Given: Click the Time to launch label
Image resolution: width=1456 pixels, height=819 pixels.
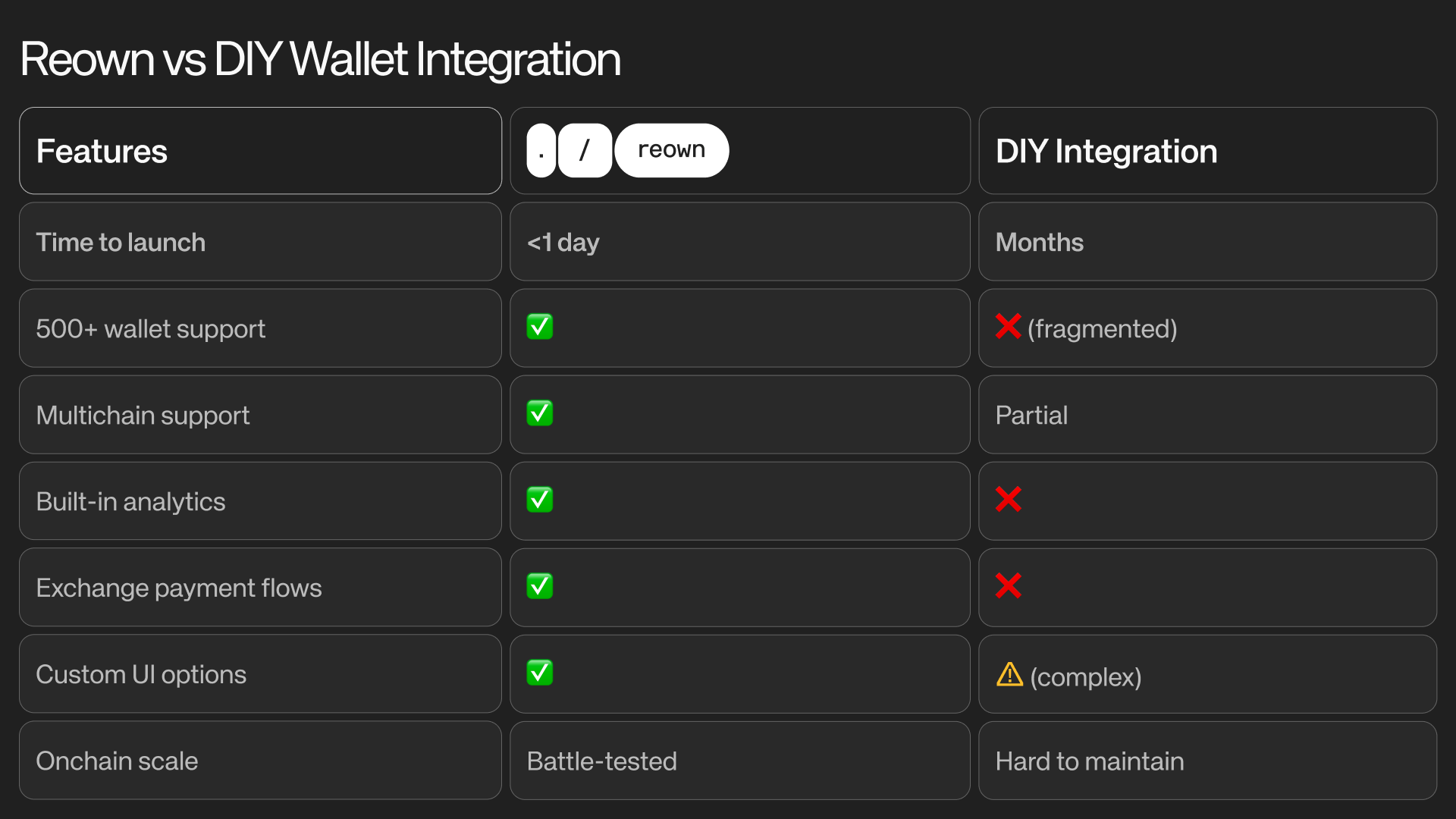Looking at the screenshot, I should 121,243.
